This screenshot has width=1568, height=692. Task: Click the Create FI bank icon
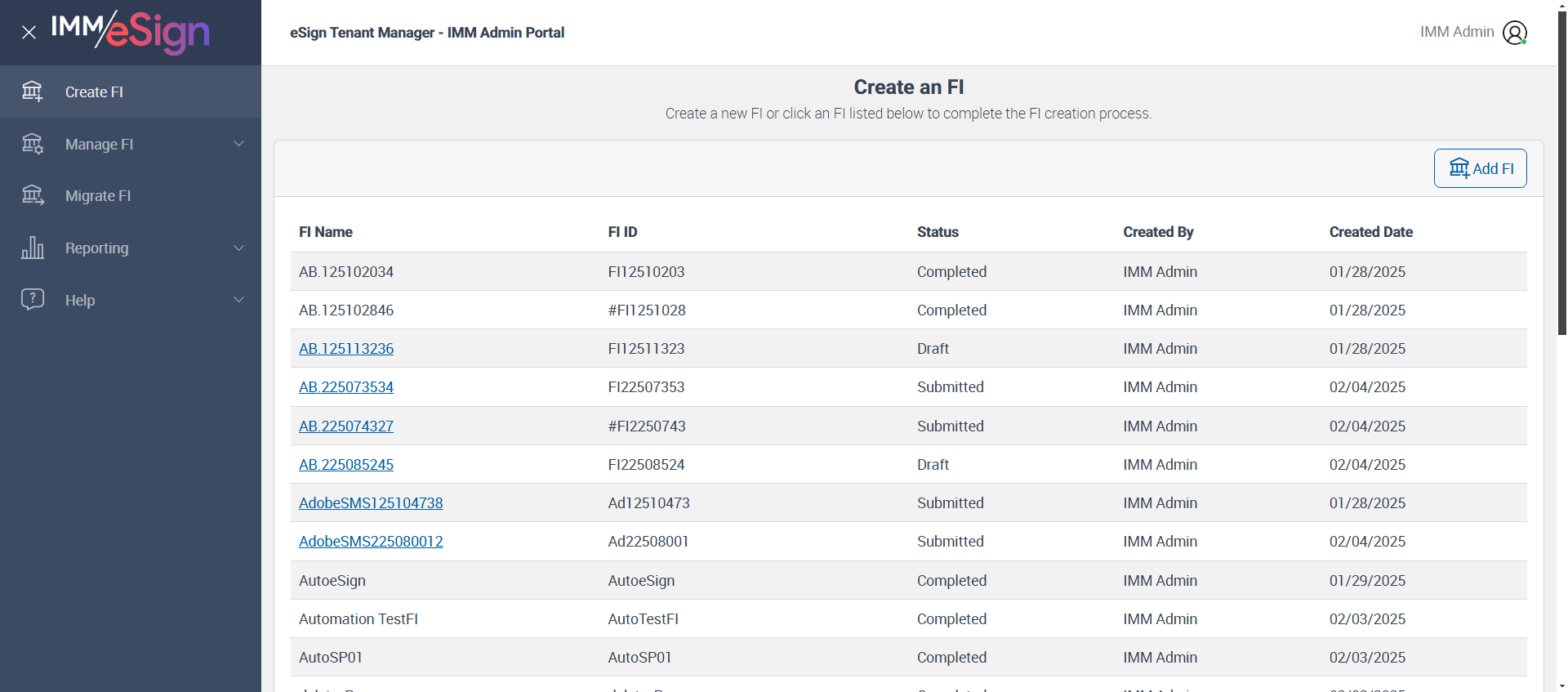33,92
